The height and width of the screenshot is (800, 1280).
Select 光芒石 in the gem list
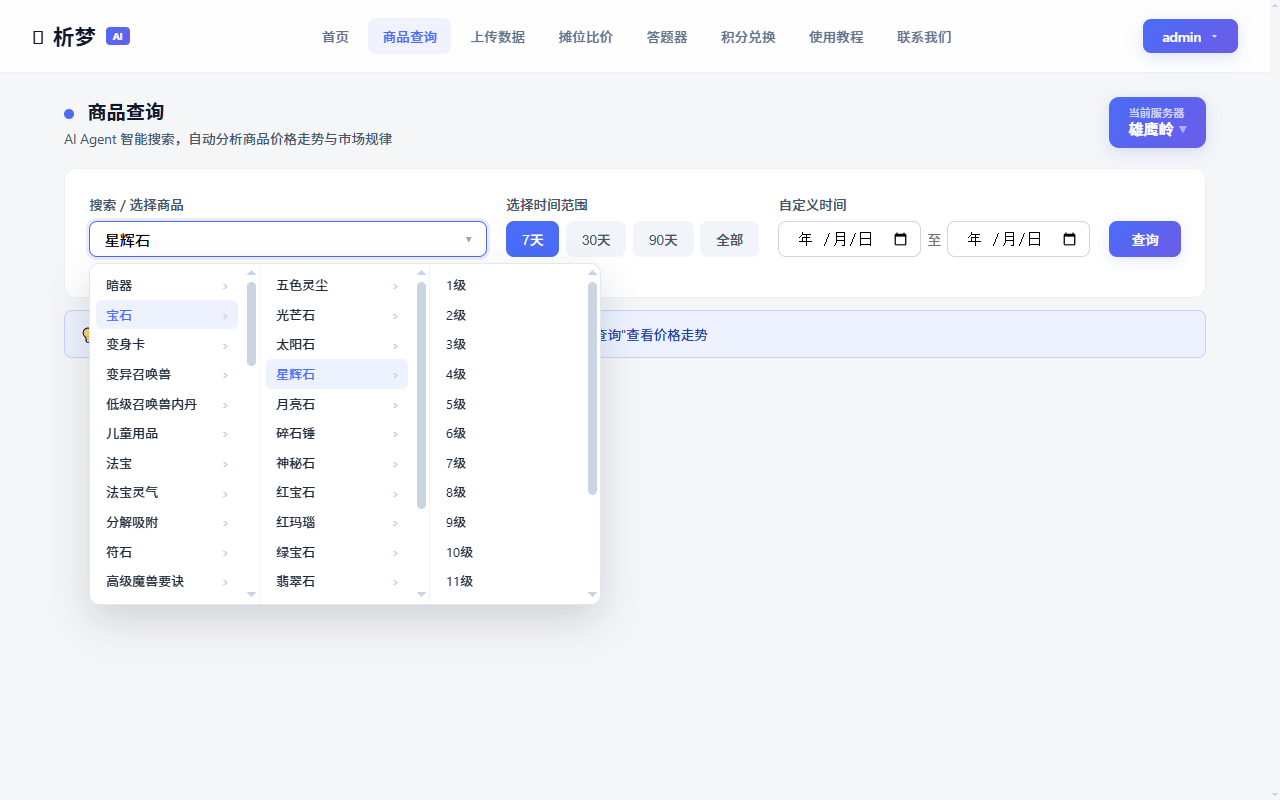(x=337, y=315)
